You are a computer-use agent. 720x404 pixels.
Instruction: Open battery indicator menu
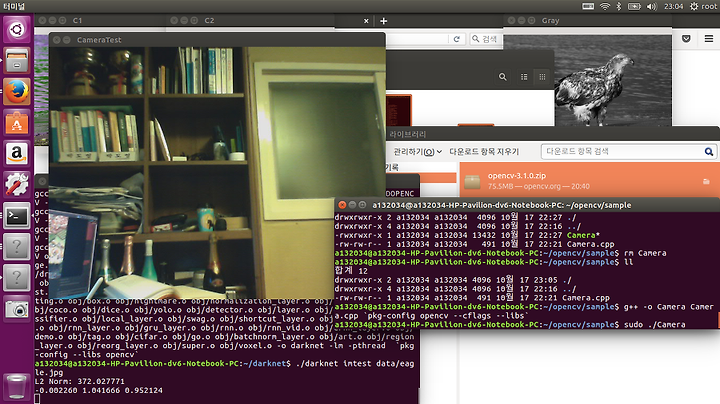[x=634, y=6]
